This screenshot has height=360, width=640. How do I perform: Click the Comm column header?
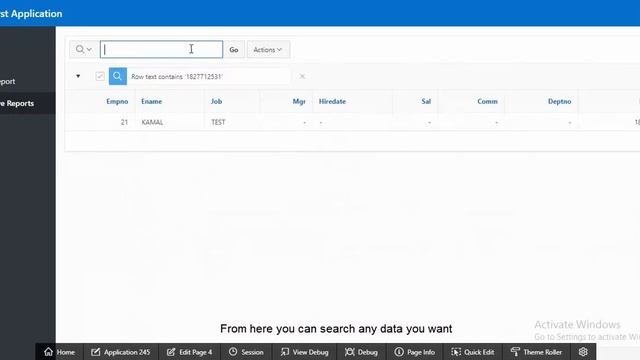pyautogui.click(x=487, y=101)
